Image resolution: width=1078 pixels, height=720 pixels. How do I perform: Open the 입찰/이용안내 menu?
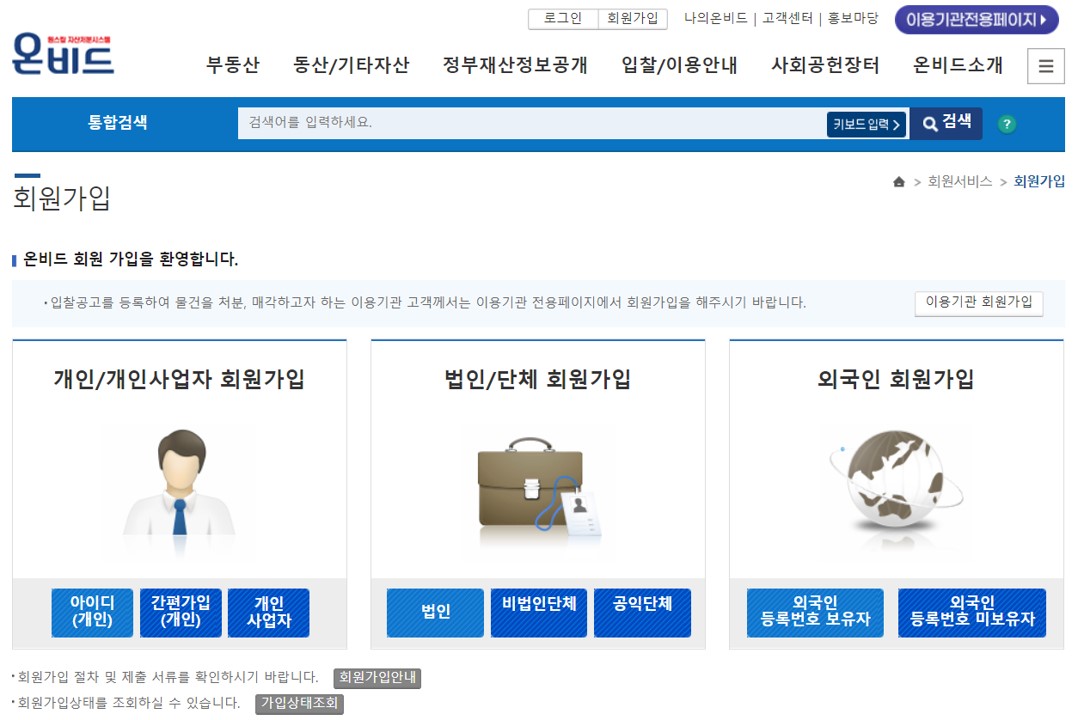tap(682, 64)
